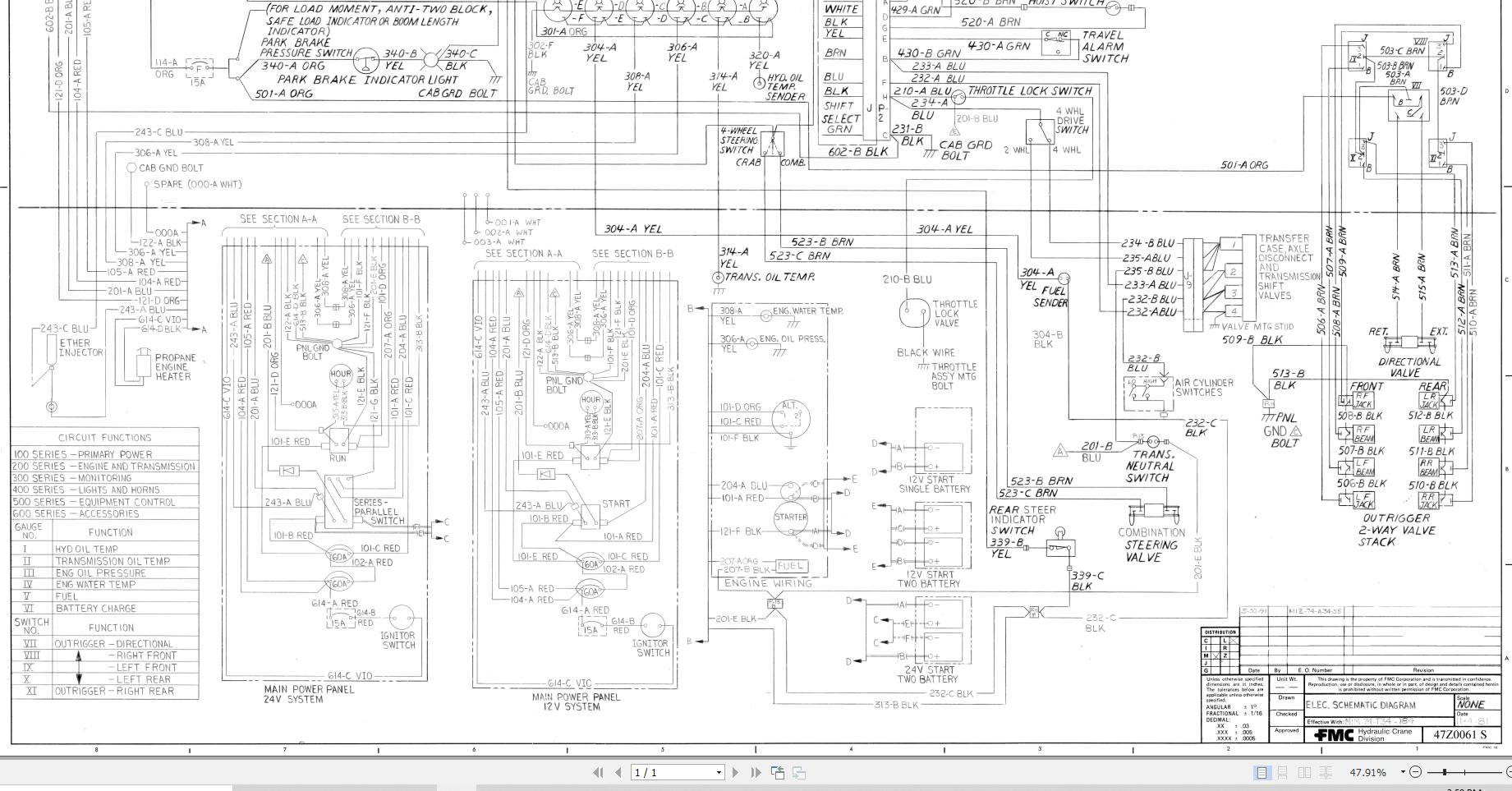Go to the previous page
The height and width of the screenshot is (791, 1512).
(x=618, y=772)
